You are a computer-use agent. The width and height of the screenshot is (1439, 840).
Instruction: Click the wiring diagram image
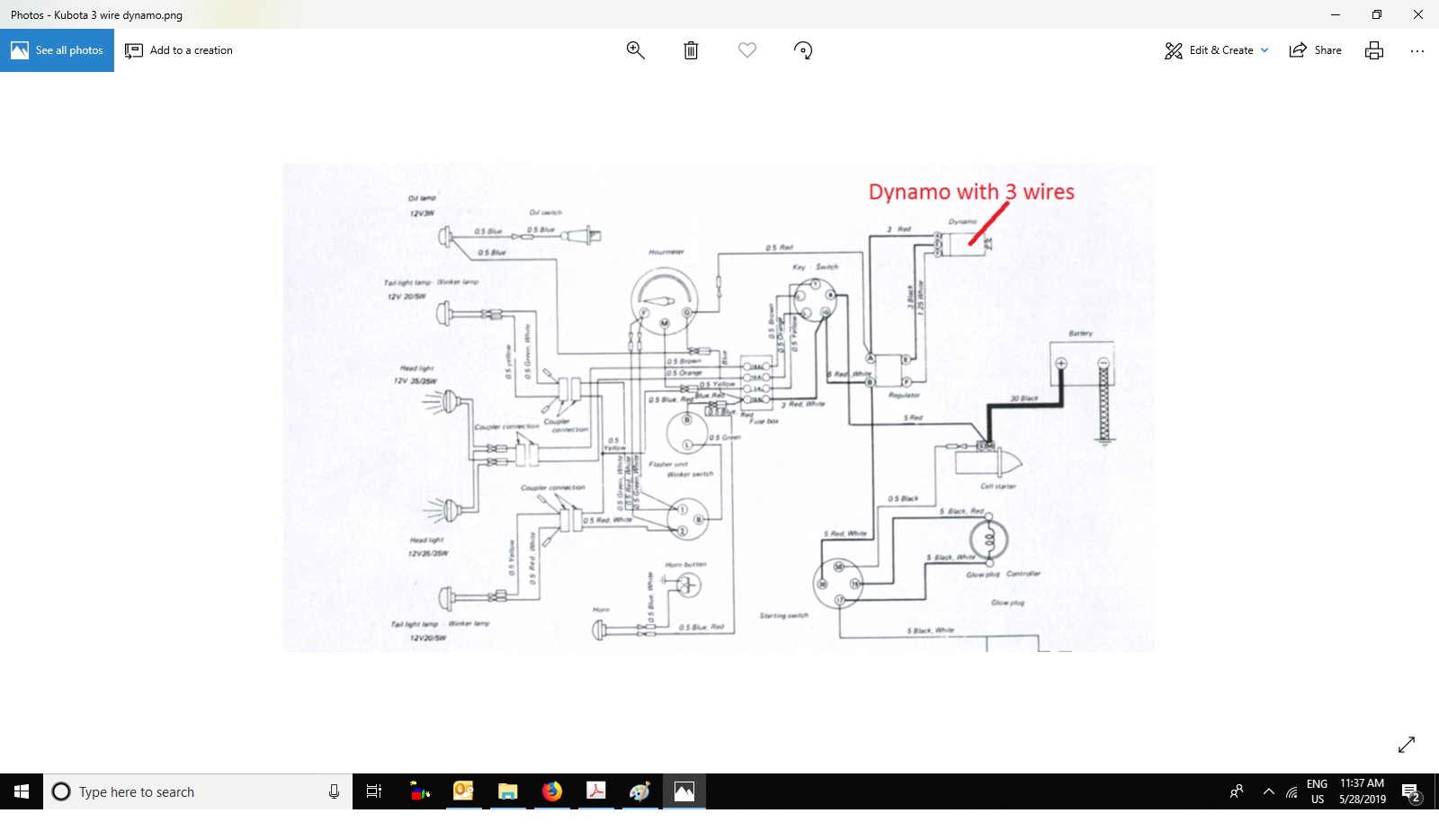719,407
